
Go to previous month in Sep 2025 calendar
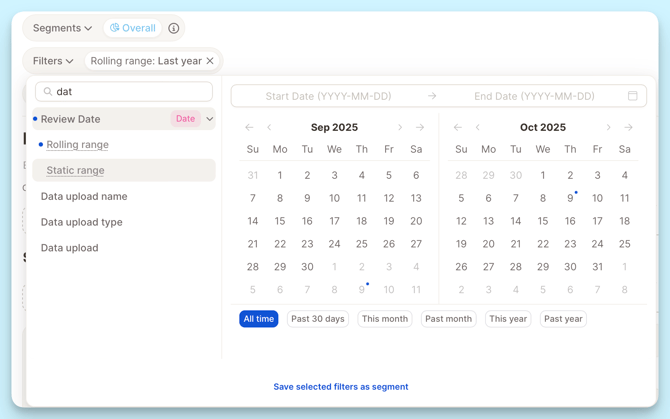tap(269, 128)
